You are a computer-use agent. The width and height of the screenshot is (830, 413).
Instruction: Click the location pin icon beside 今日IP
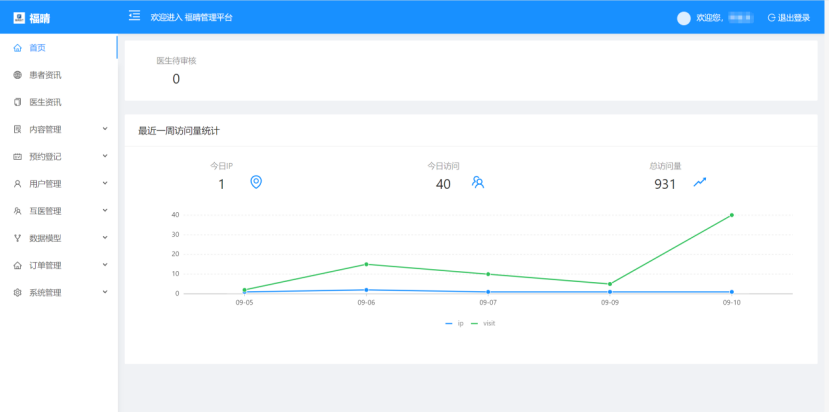click(x=256, y=182)
